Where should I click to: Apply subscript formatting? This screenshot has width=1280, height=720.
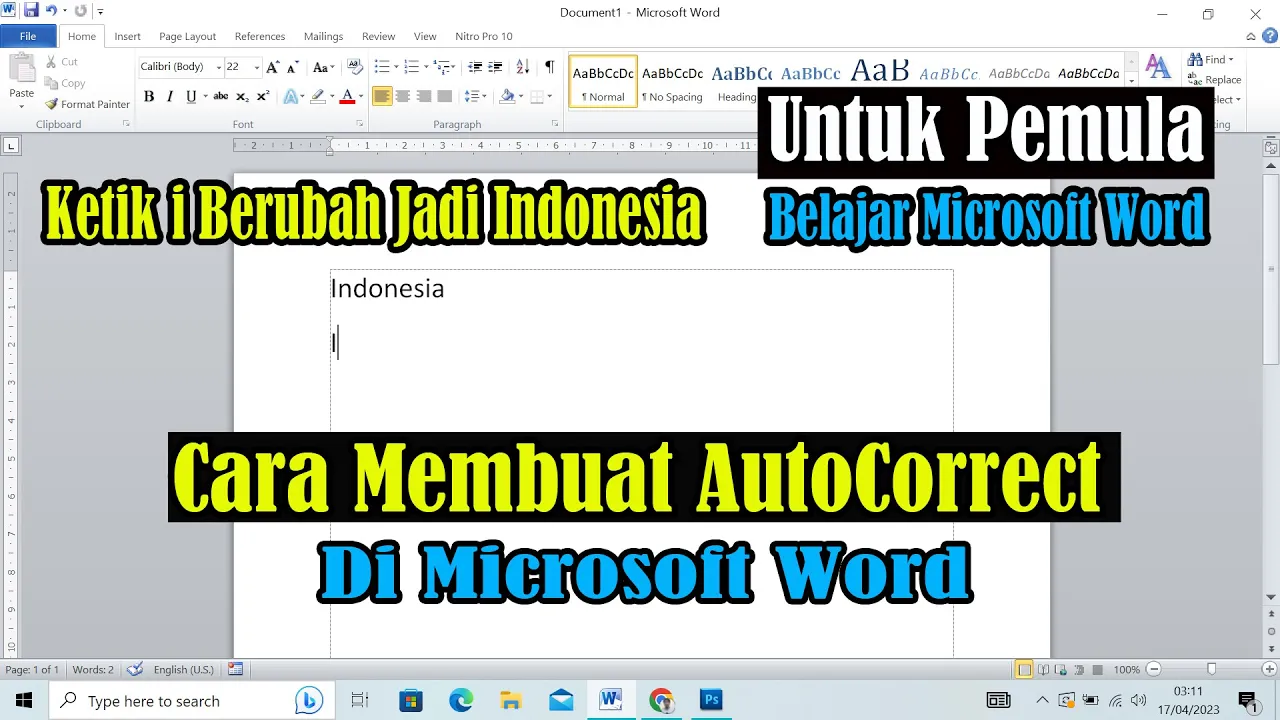242,96
